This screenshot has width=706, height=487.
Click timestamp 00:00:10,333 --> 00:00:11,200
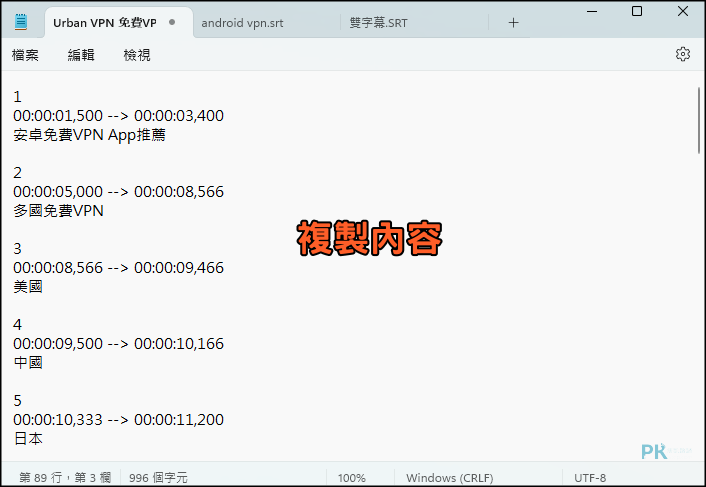pyautogui.click(x=118, y=420)
